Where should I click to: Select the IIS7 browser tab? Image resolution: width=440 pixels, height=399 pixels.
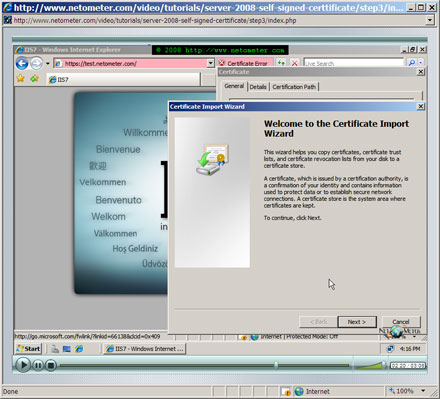click(123, 80)
